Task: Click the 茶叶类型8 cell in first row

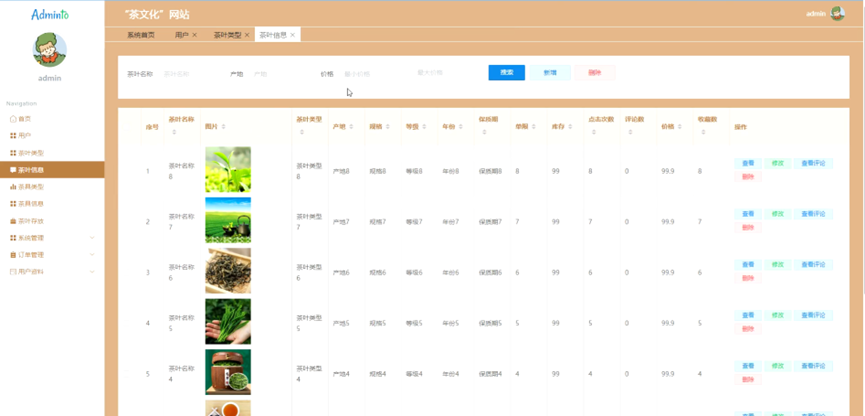Action: (309, 171)
